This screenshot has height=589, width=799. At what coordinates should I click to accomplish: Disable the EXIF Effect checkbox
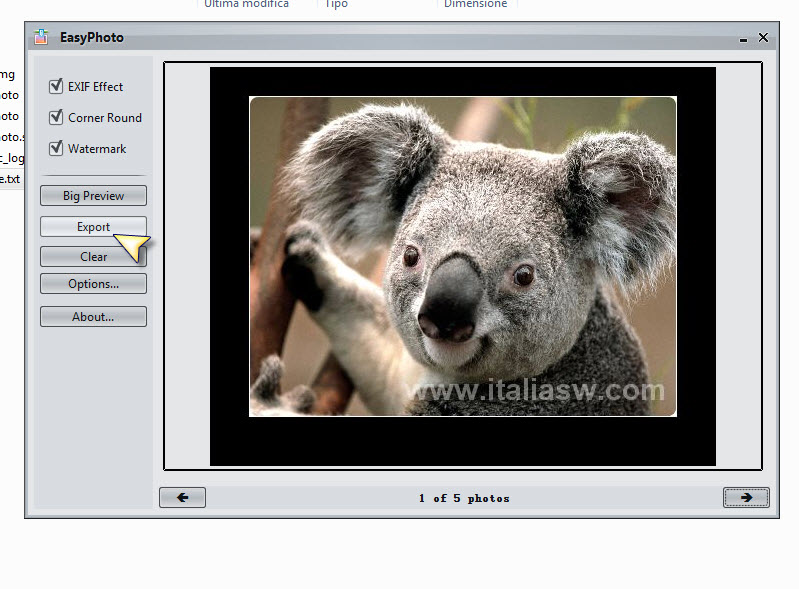(56, 87)
